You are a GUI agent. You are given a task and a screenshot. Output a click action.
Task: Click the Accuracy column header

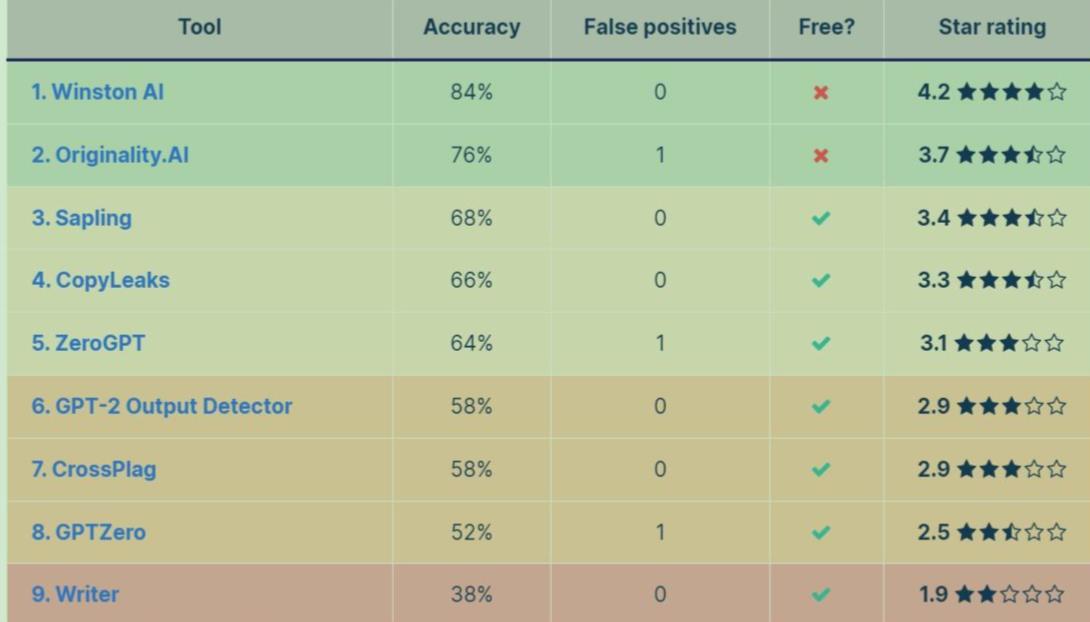[471, 26]
